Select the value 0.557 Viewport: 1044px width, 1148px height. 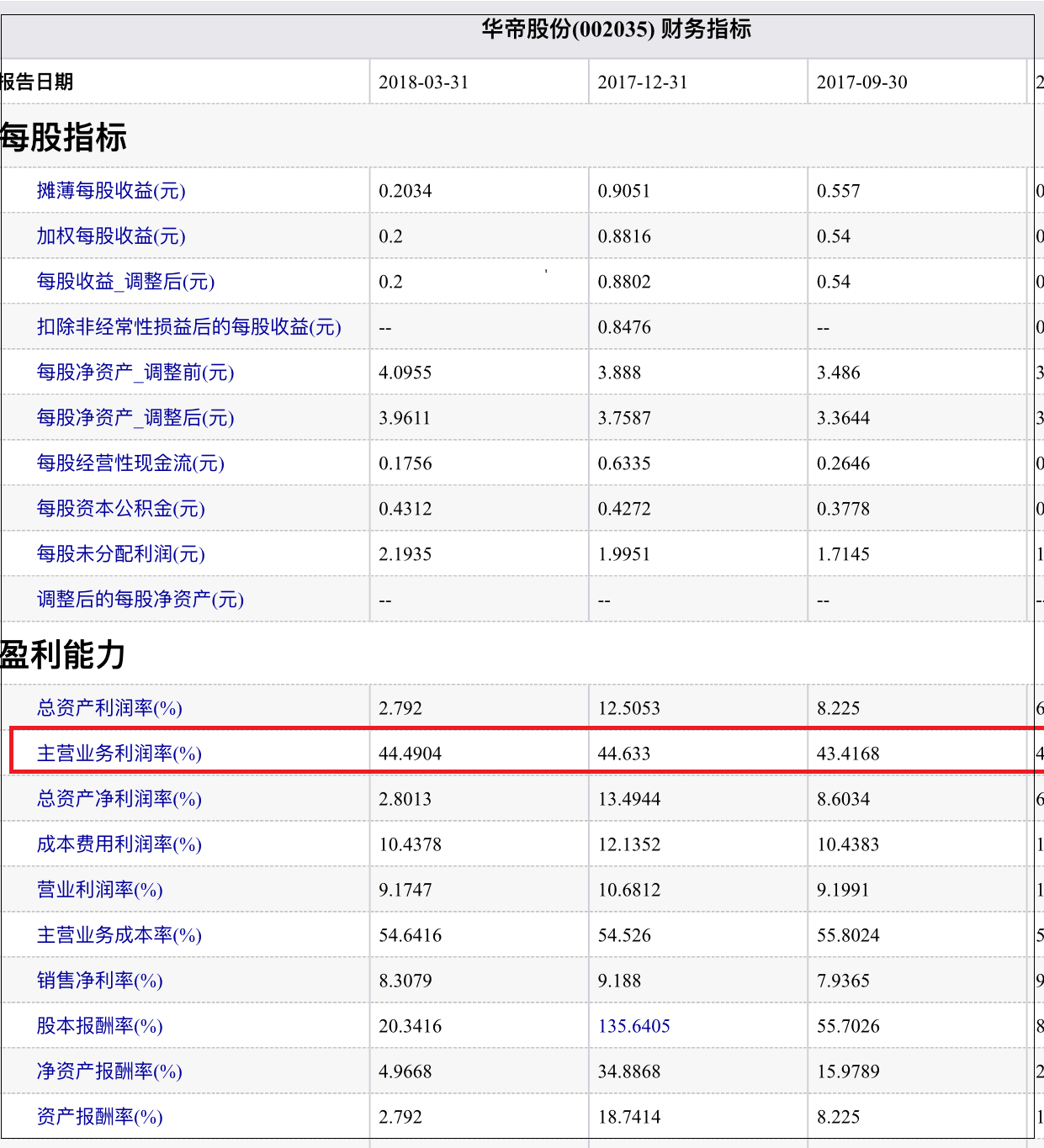pyautogui.click(x=839, y=191)
